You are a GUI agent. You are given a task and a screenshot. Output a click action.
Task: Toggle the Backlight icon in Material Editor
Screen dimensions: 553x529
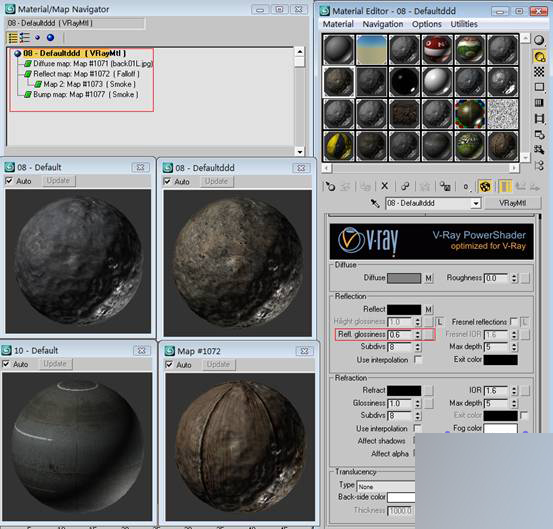[x=539, y=56]
